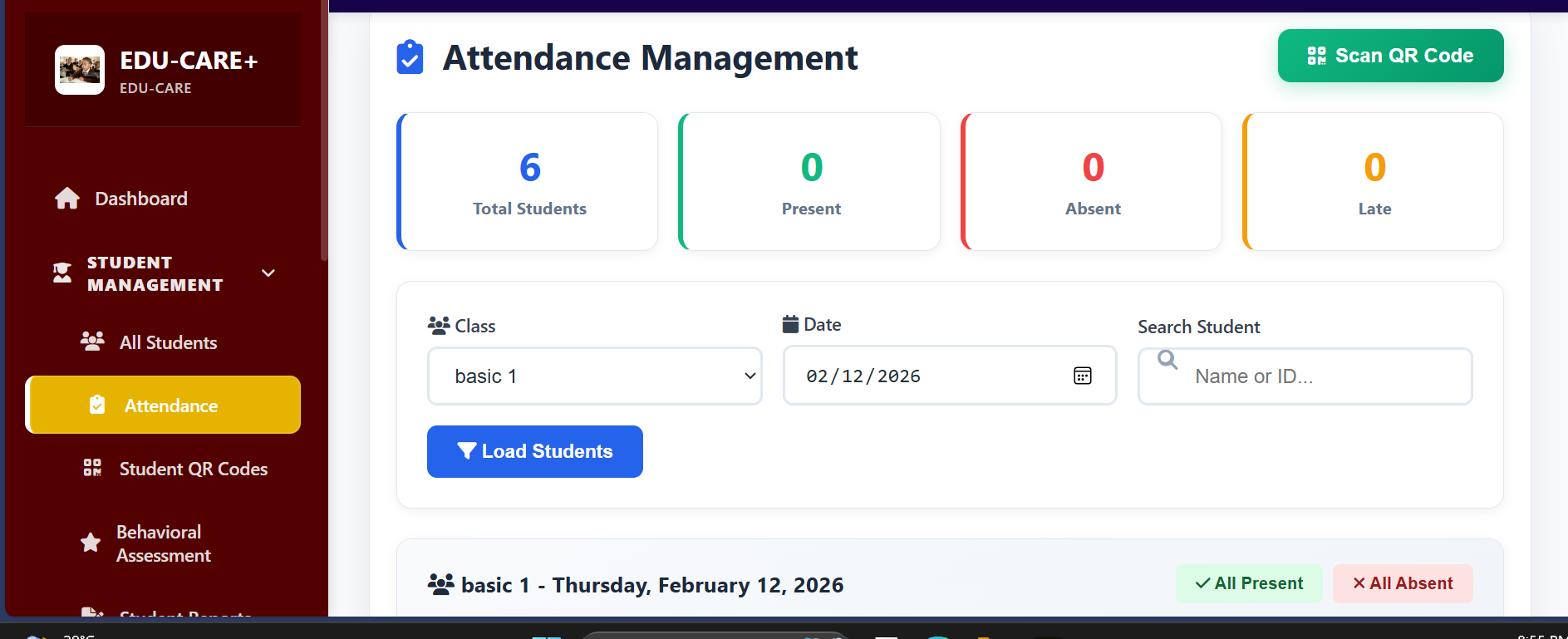Image resolution: width=1568 pixels, height=639 pixels.
Task: Open the date picker for 02/12/2026
Action: 1082,376
